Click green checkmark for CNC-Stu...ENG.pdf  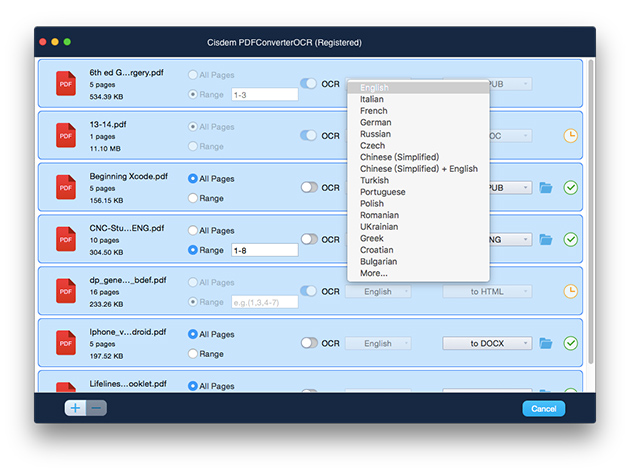[571, 239]
